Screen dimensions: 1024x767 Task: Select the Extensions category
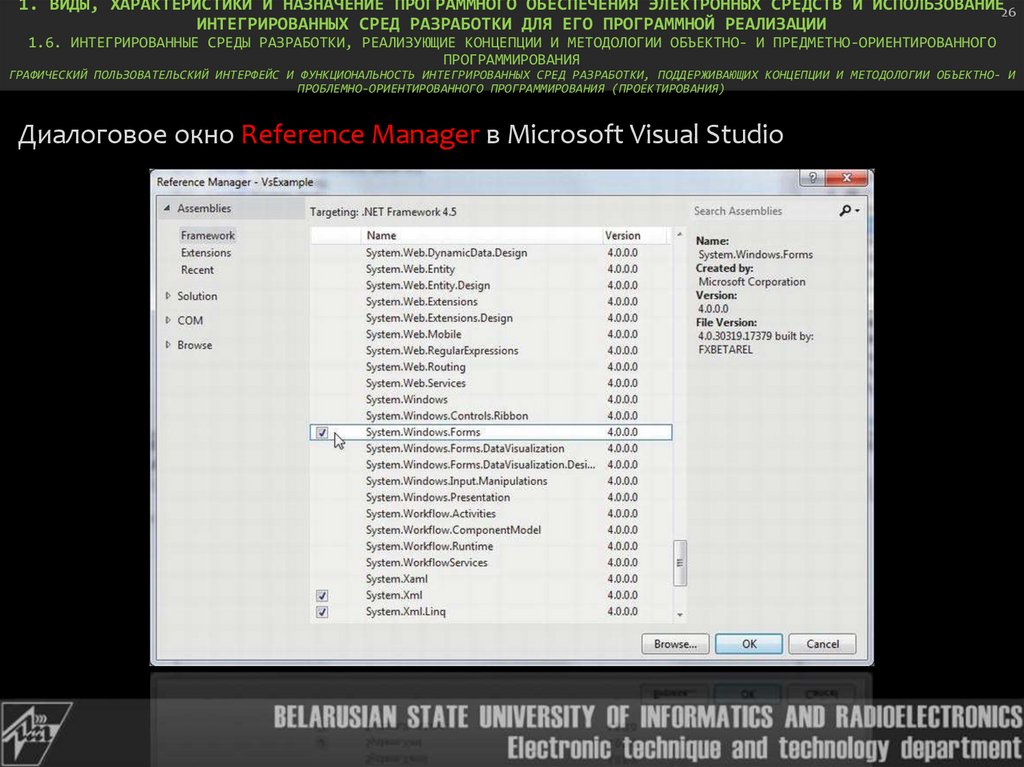pyautogui.click(x=205, y=253)
